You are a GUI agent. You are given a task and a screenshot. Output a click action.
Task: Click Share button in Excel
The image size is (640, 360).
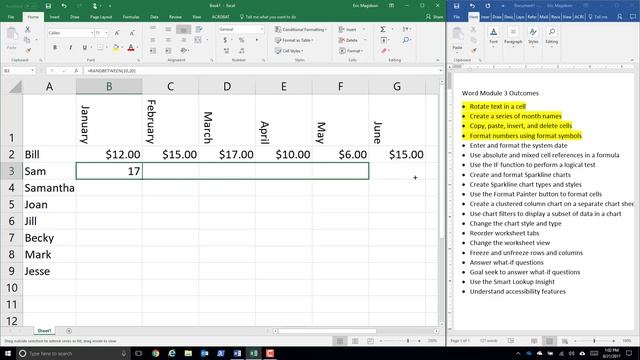pos(434,17)
